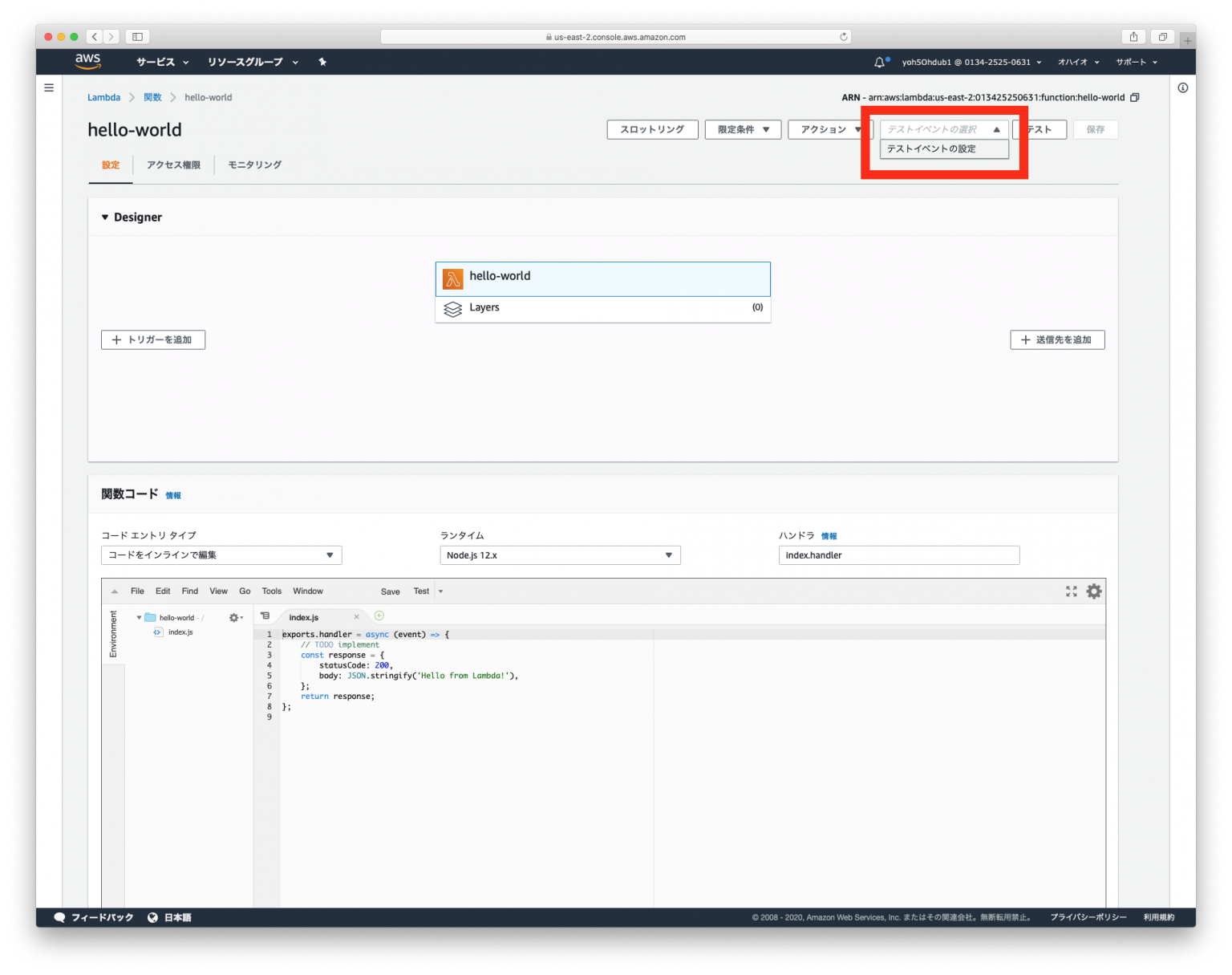Click the Layers node in Designer
Viewport: 1232px width, 975px height.
click(484, 308)
